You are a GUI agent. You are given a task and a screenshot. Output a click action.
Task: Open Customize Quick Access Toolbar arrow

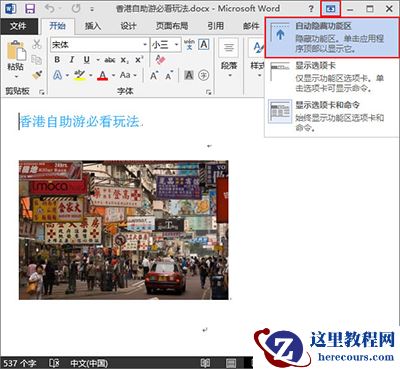coord(92,9)
